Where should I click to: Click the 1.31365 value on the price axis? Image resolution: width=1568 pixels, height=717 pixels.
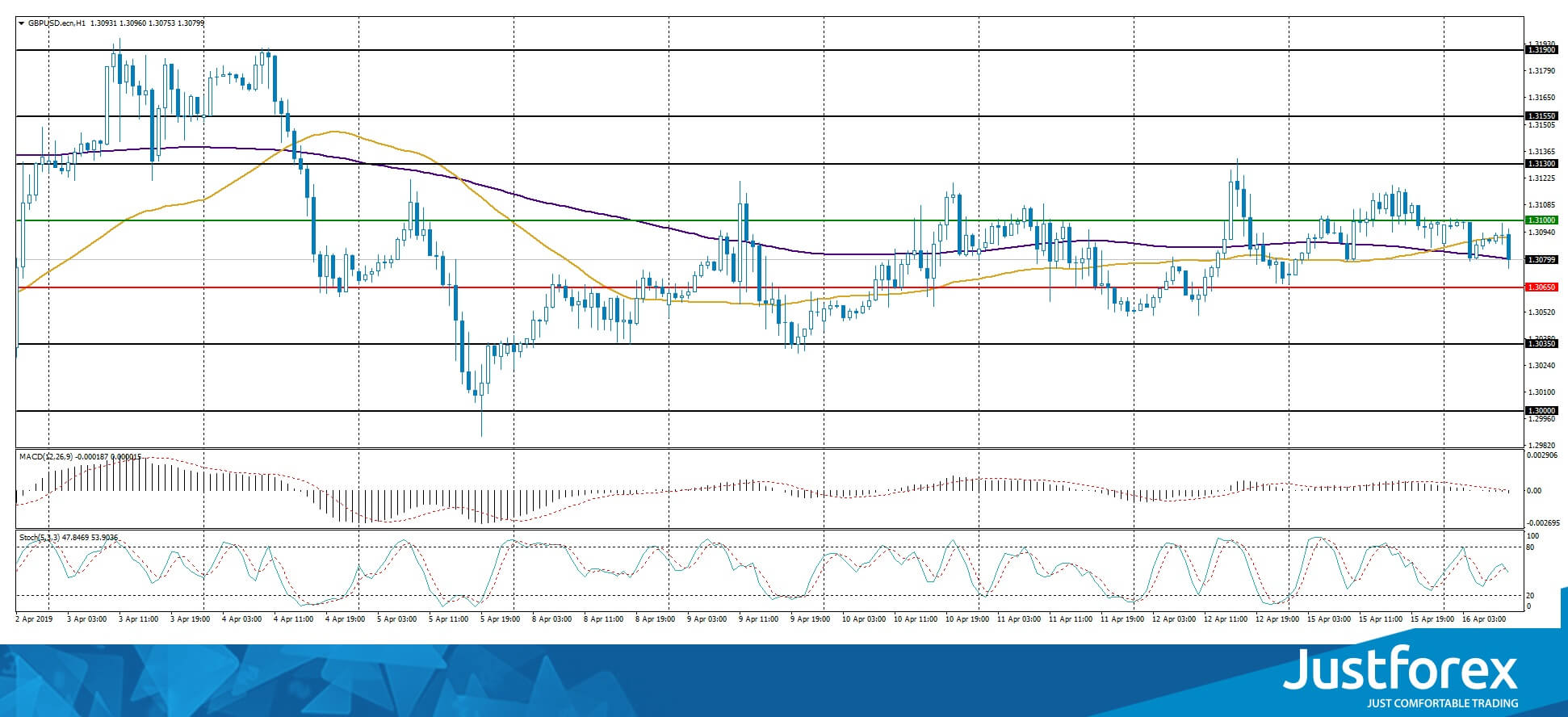[x=1541, y=152]
